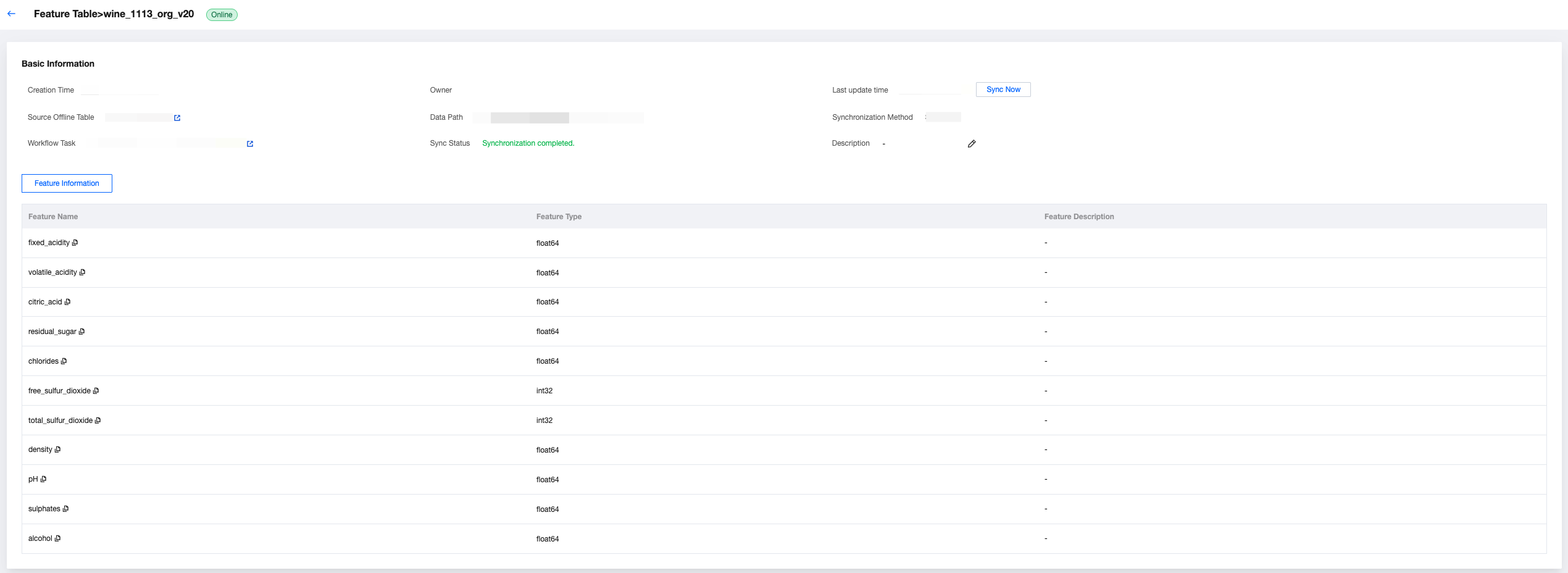Copy the chlorides feature name
Screen dimensions: 1568x573
[x=64, y=361]
